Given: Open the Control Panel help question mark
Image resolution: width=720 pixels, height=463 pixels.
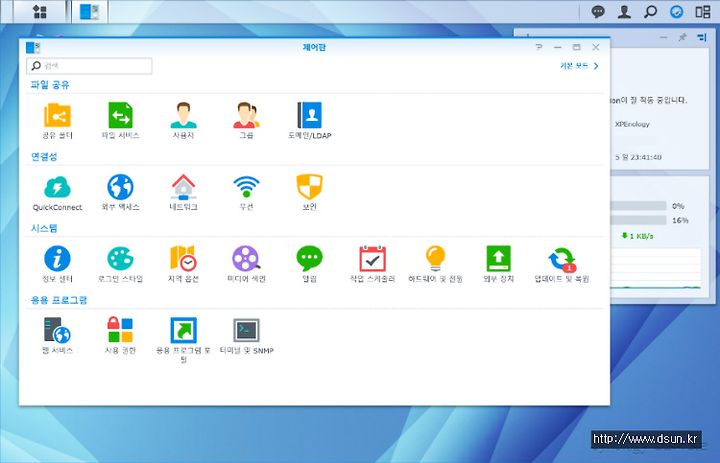Looking at the screenshot, I should [539, 47].
